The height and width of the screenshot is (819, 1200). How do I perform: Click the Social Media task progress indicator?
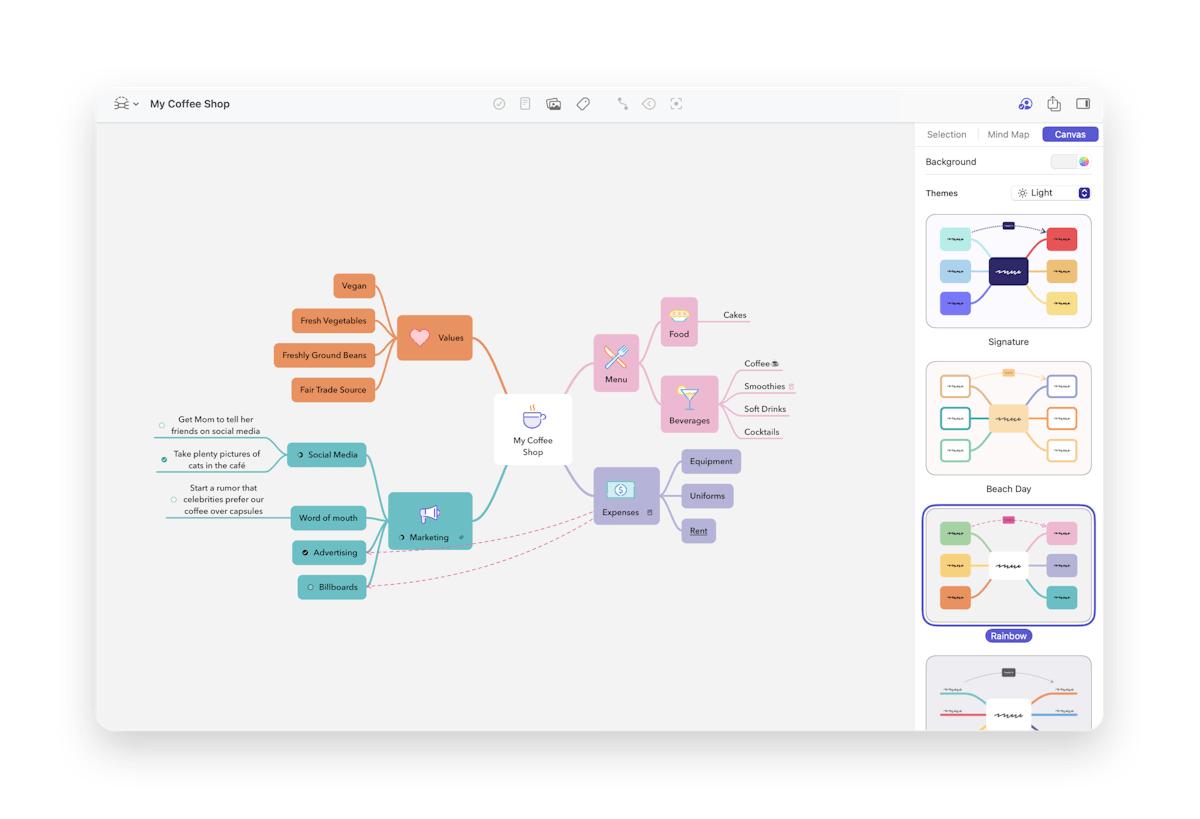click(x=300, y=455)
